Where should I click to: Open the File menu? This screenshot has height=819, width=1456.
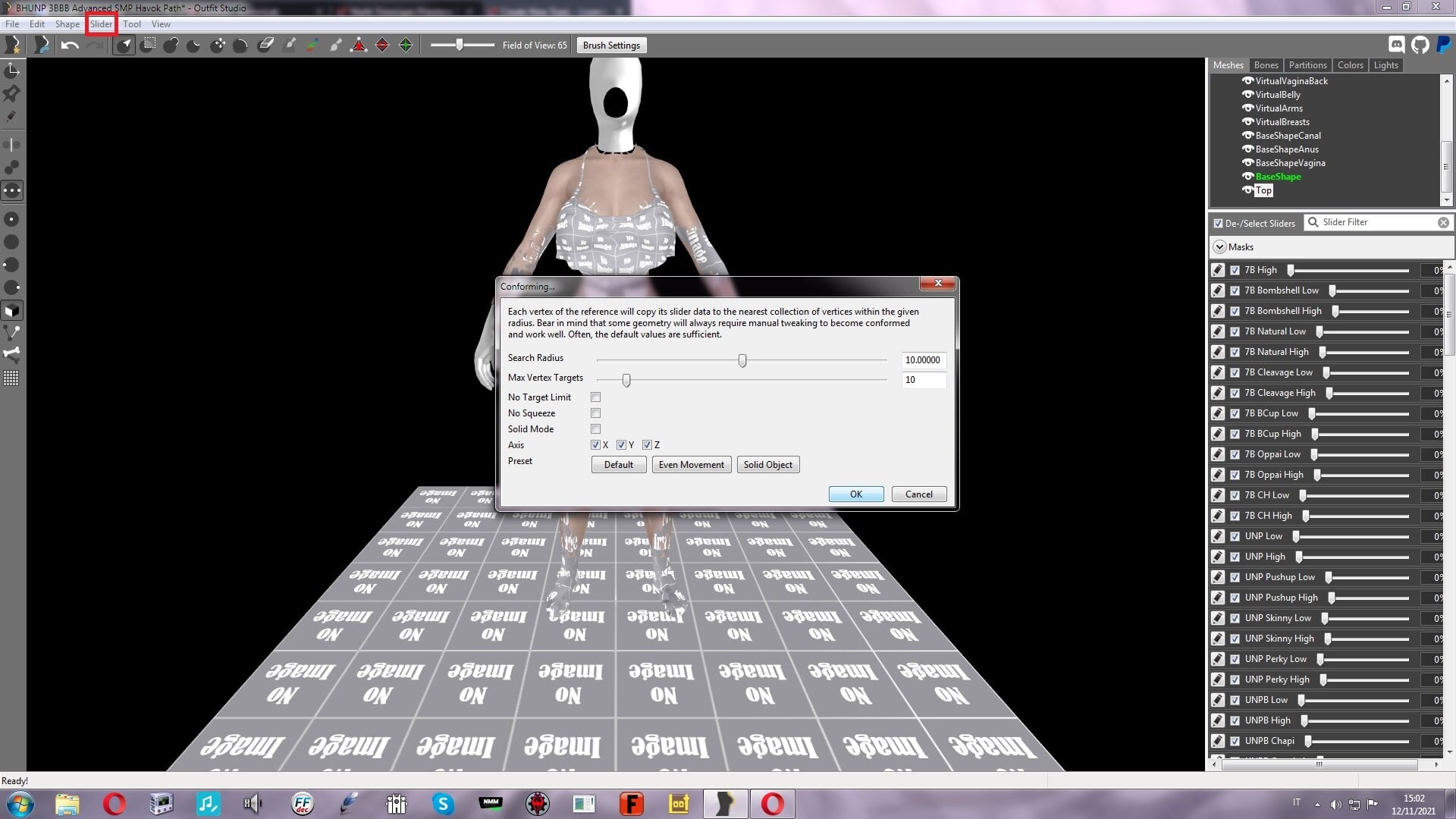(12, 24)
